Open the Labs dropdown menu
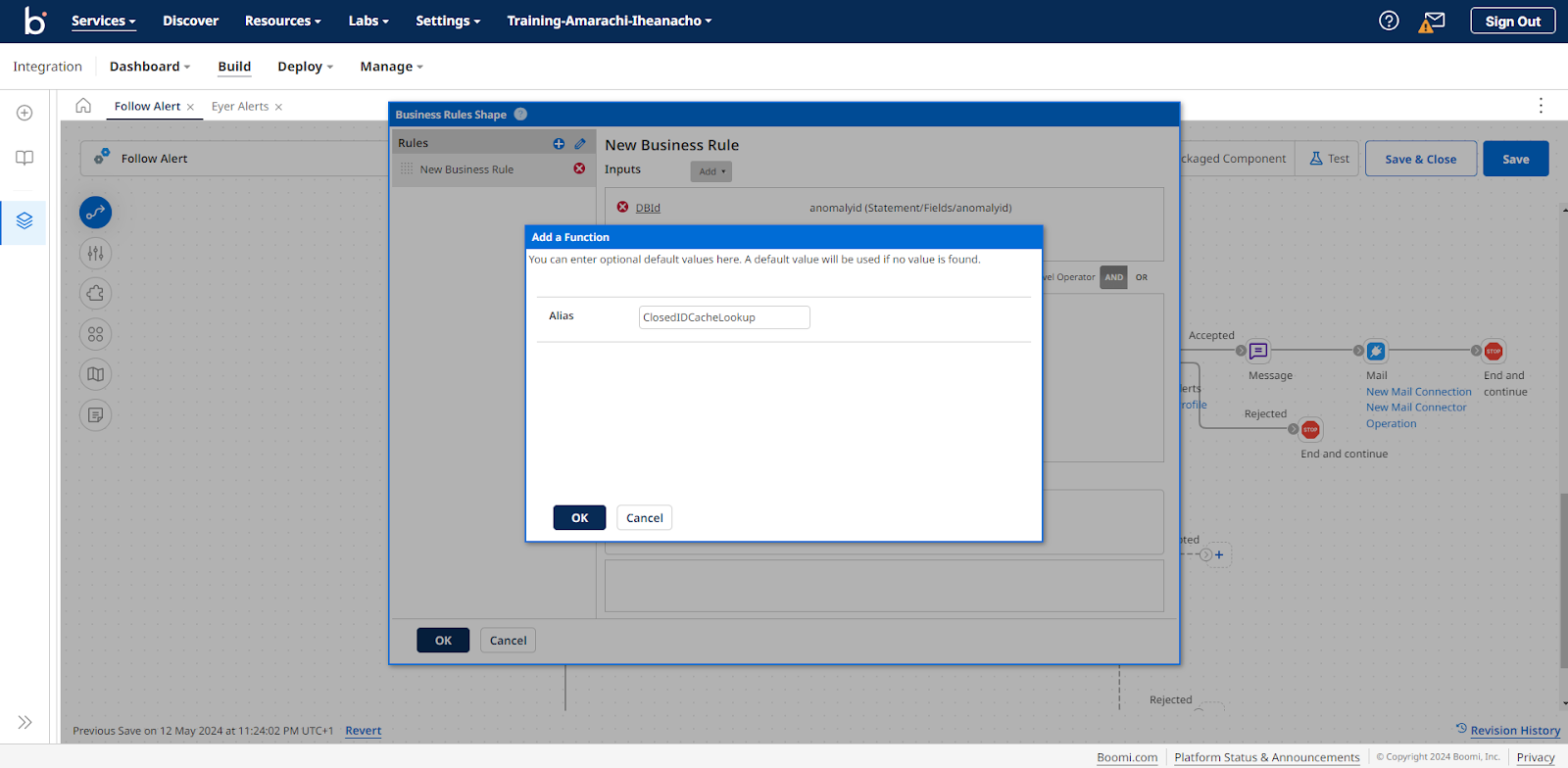Screen dimensions: 1568x768 click(368, 21)
